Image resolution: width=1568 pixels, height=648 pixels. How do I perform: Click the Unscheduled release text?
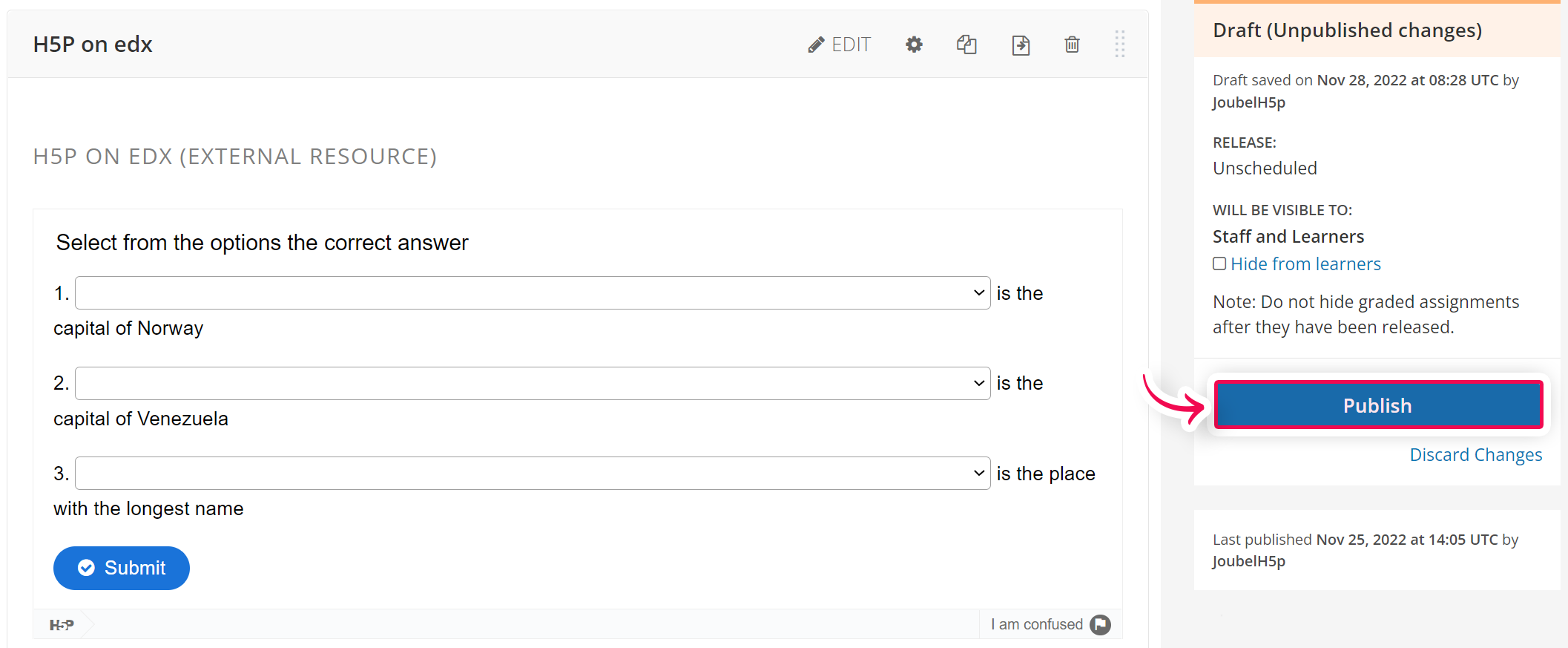click(1265, 168)
